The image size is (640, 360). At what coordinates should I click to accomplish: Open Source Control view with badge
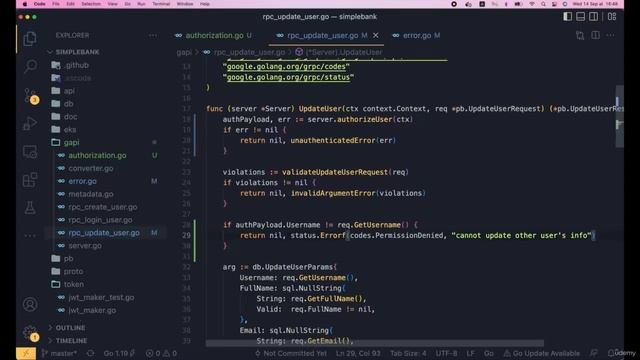pos(31,96)
